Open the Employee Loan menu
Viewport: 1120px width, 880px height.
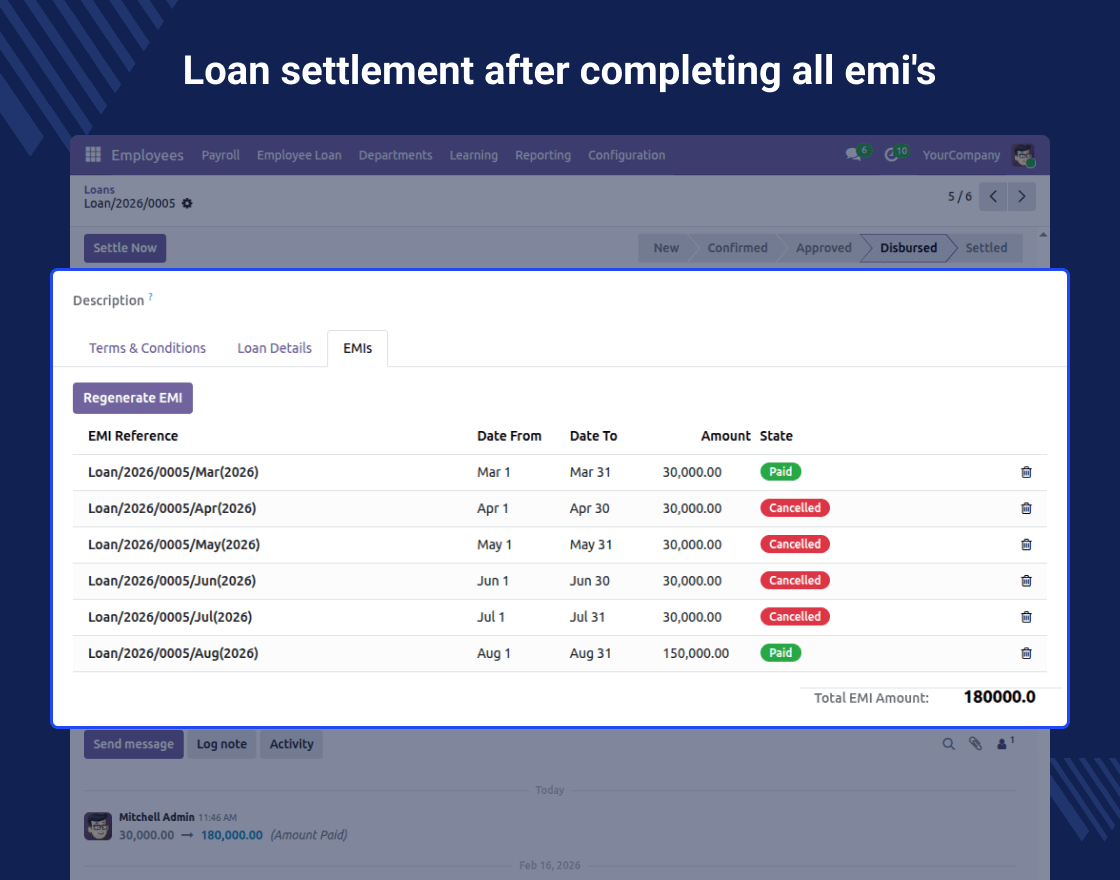tap(299, 155)
